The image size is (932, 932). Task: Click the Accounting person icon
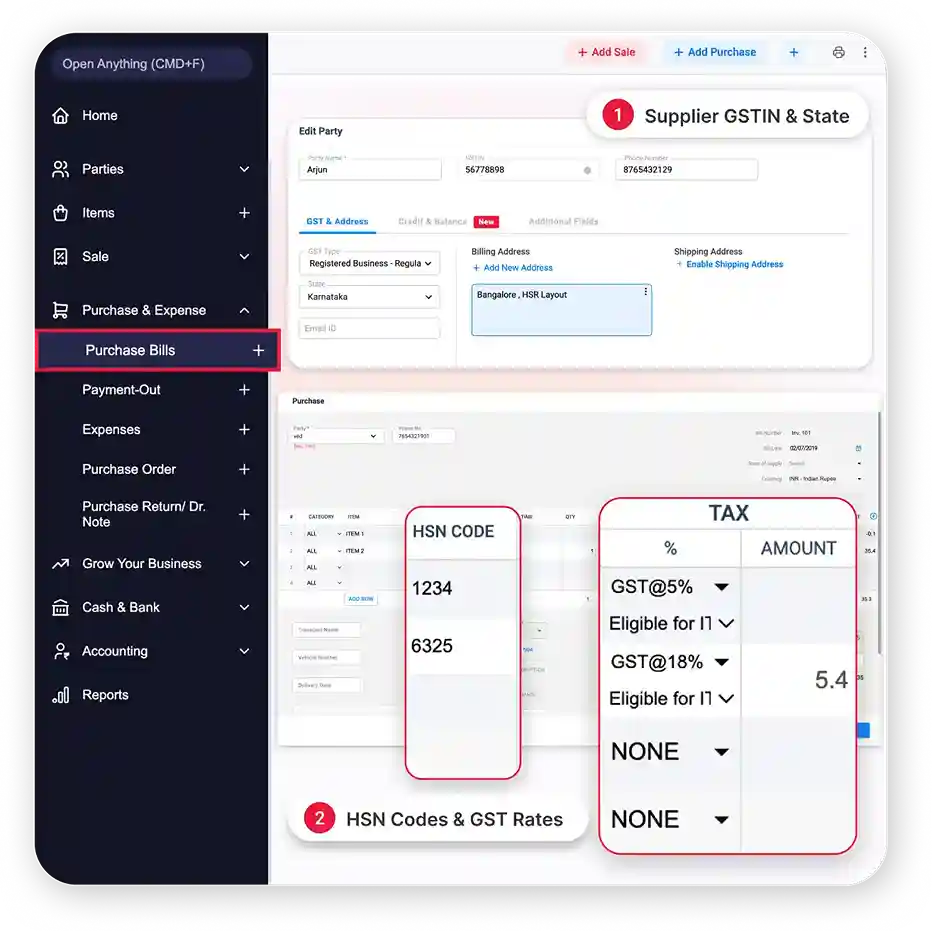[61, 651]
